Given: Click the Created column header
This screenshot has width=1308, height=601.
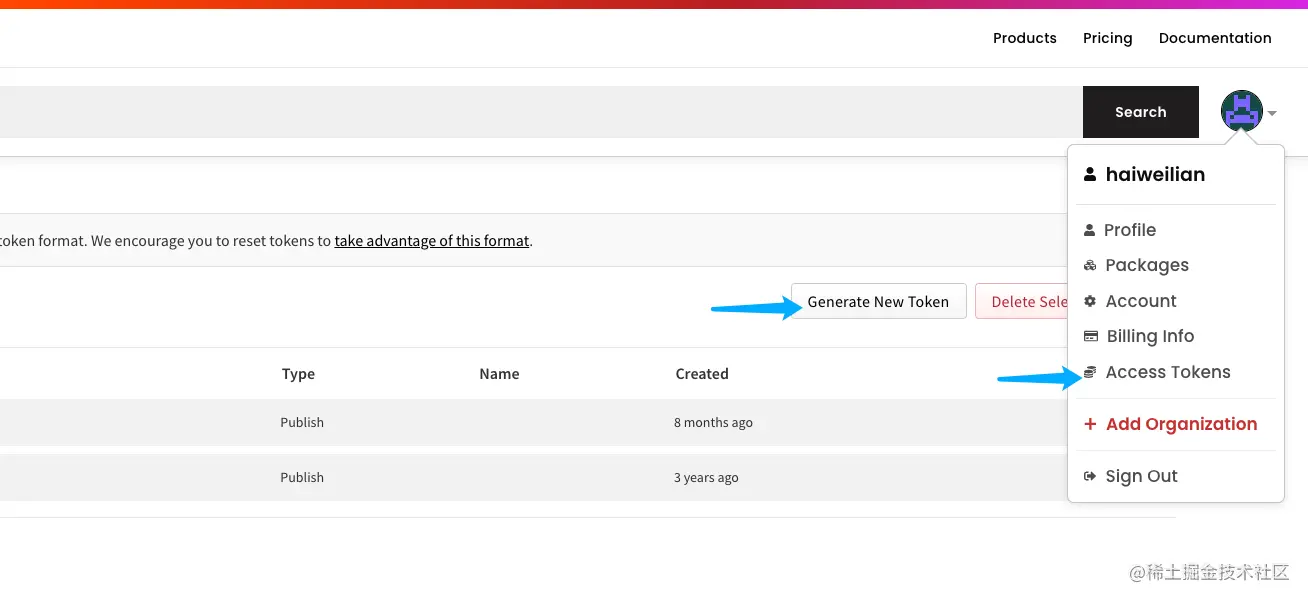Looking at the screenshot, I should pos(702,374).
